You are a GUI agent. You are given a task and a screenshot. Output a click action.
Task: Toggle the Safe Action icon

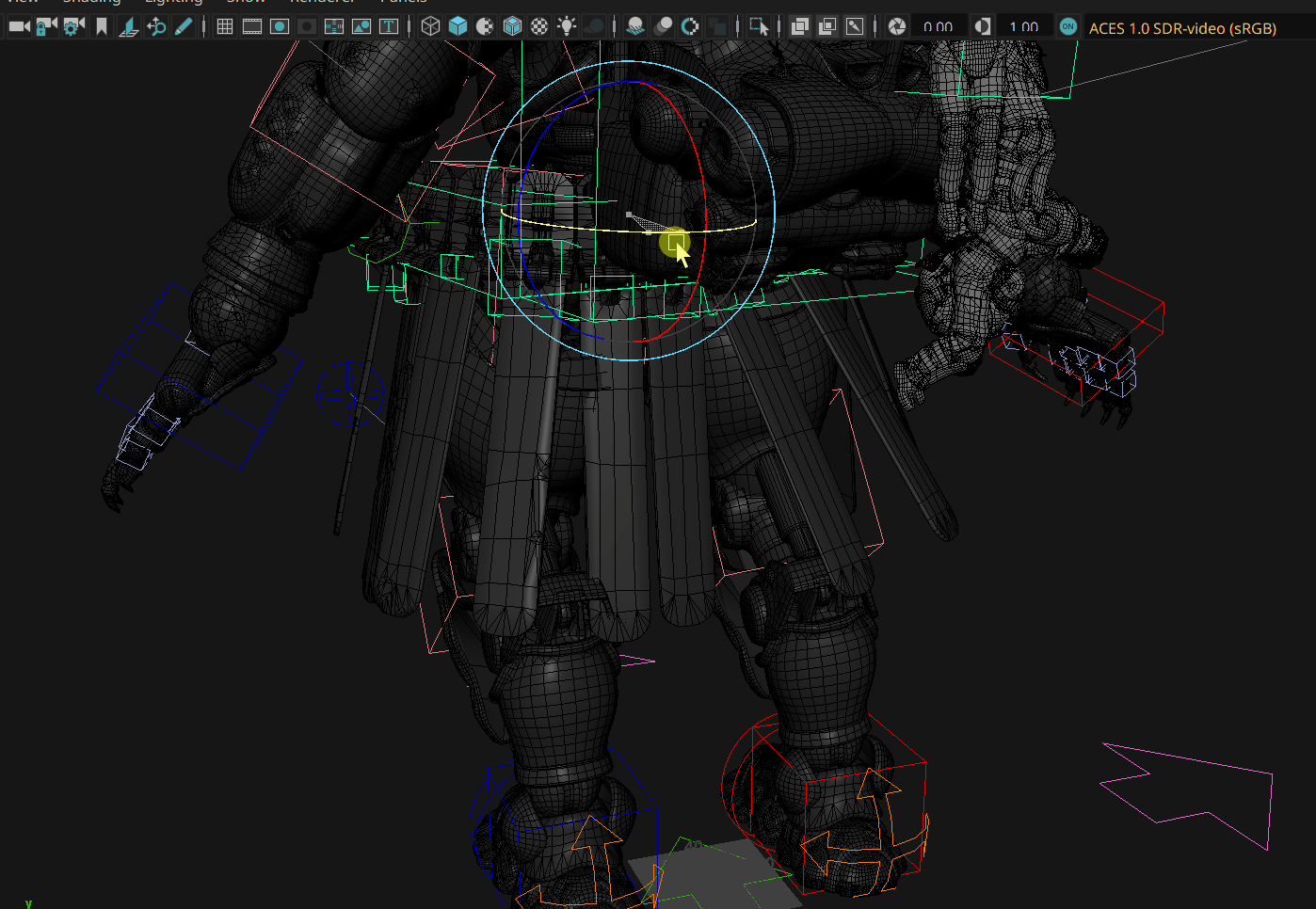361,26
